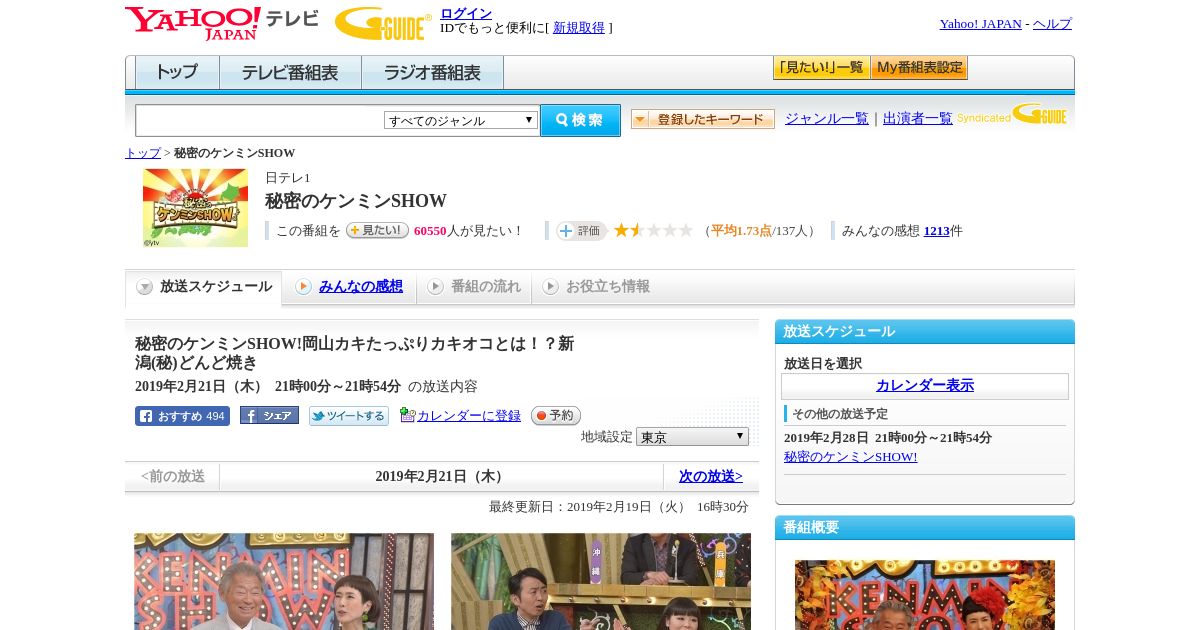Expand the 登録したキーワード dropdown
This screenshot has height=630, width=1200.
pos(703,119)
